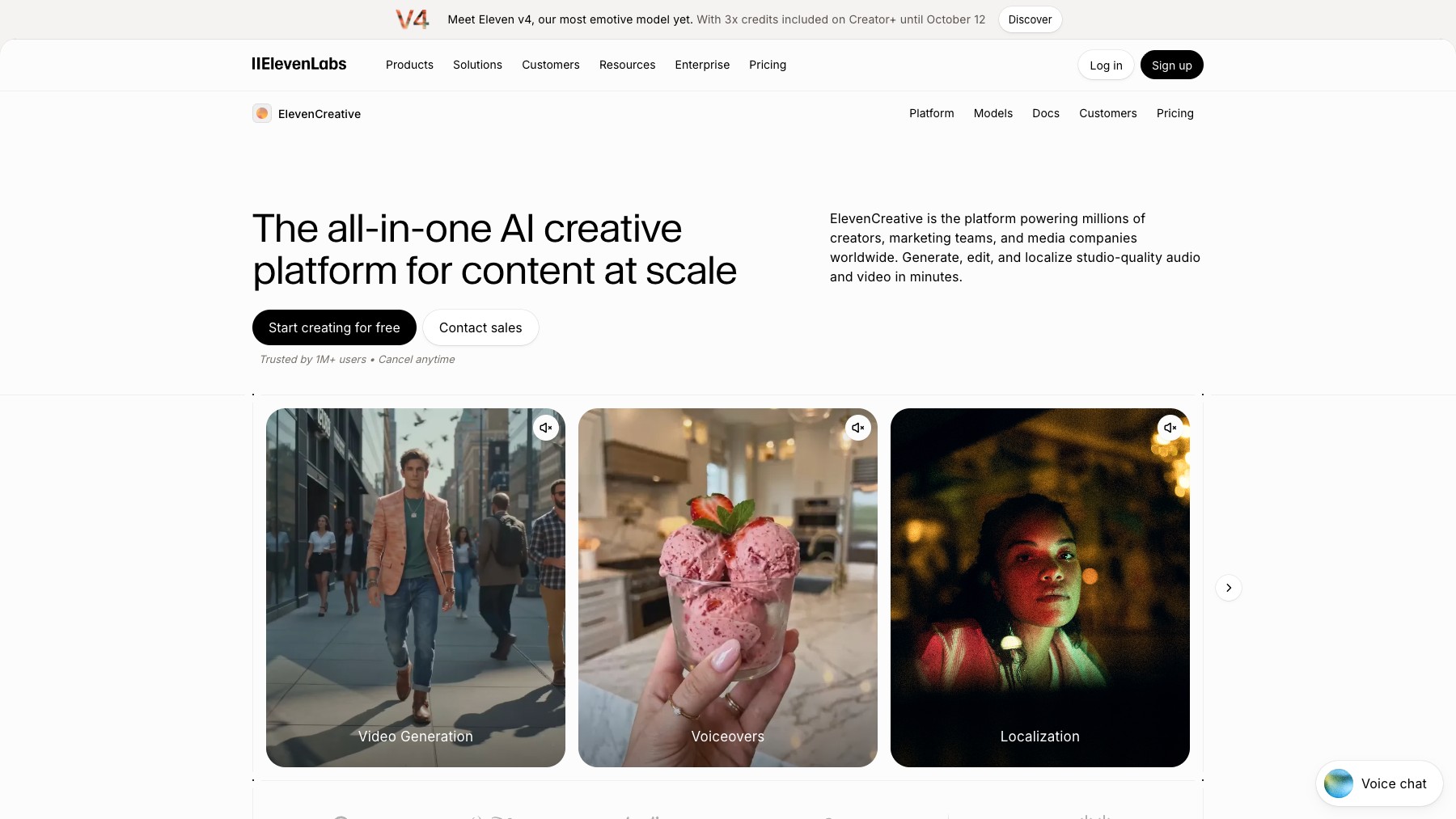Click the V4 logo in the banner

pos(413,19)
